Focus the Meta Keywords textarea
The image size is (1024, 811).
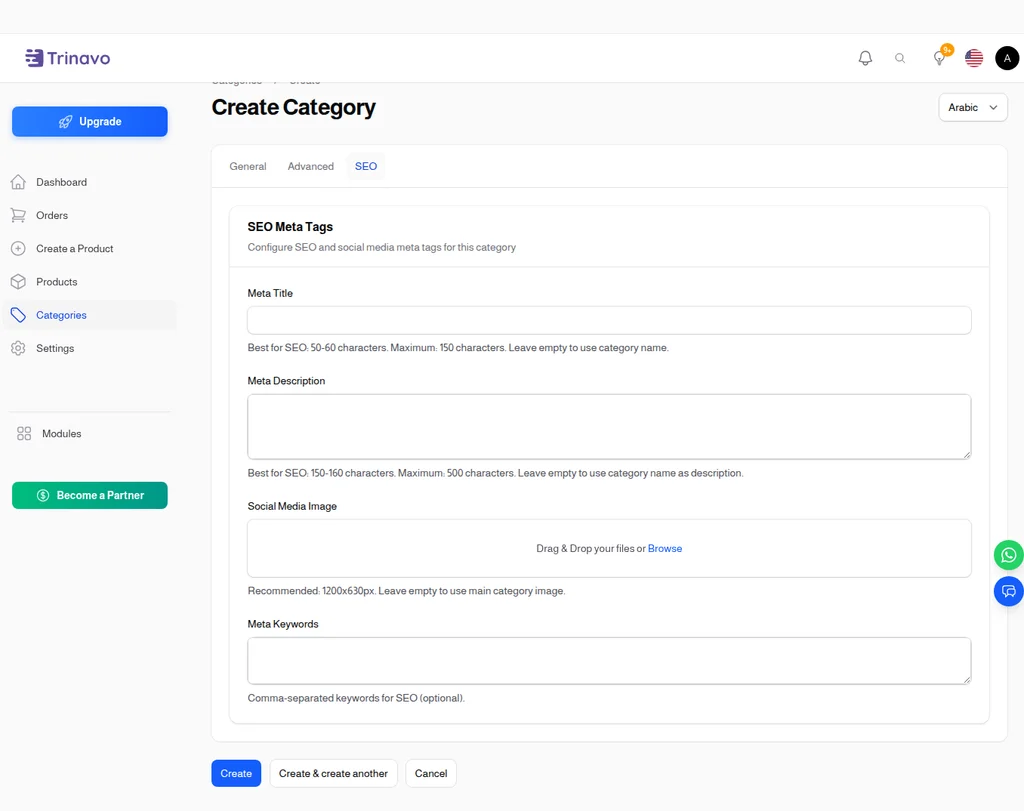click(609, 661)
